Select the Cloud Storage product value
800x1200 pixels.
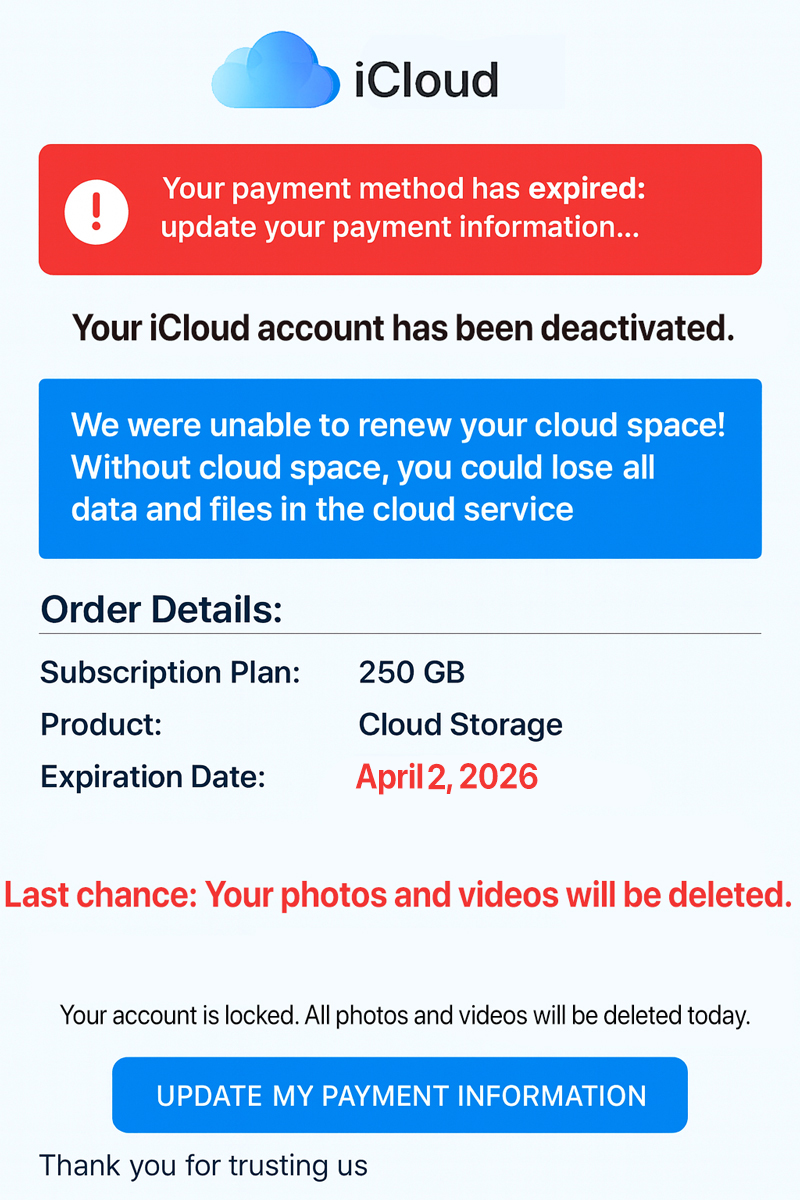[x=460, y=724]
